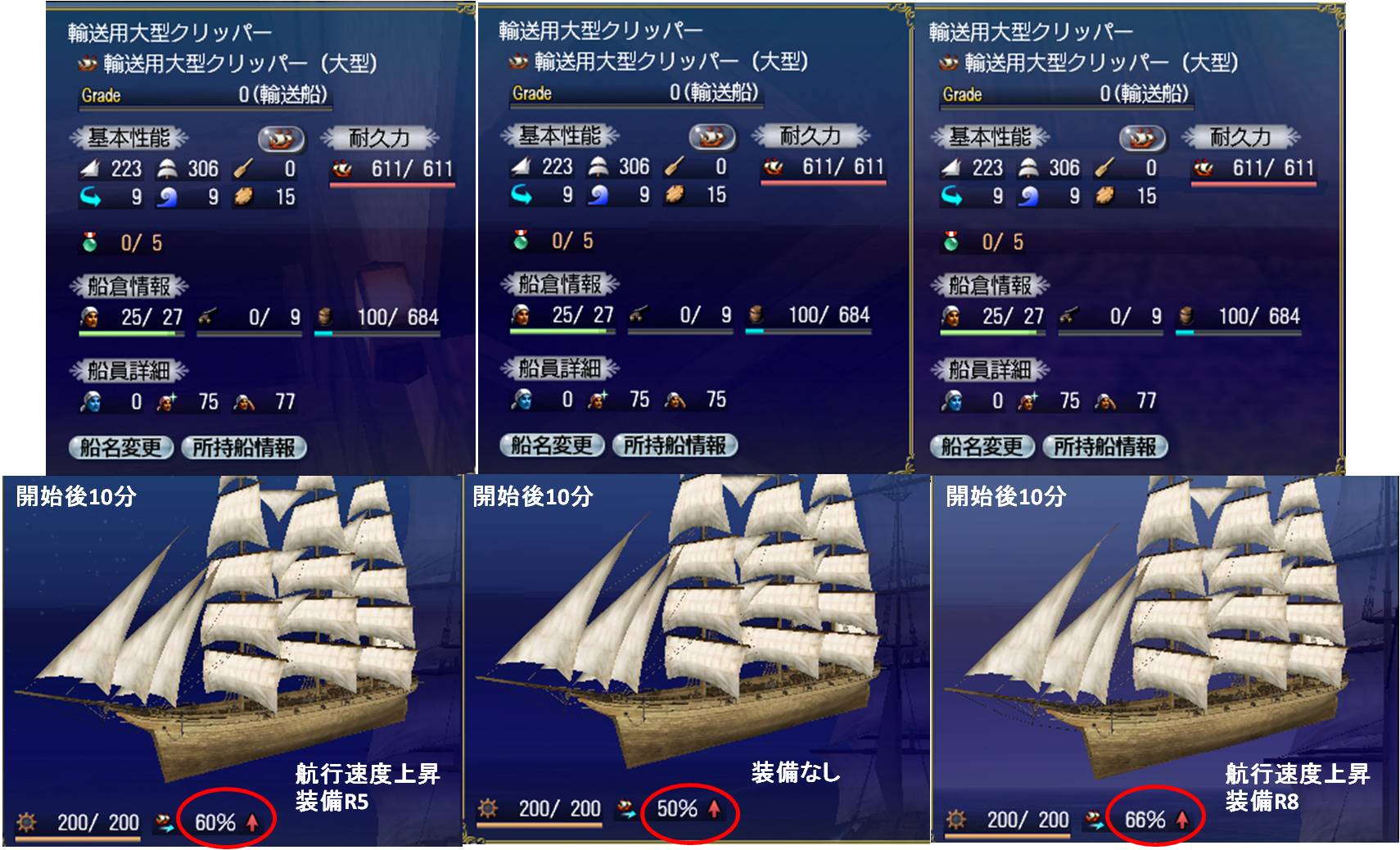
Task: Click 船名変更 button in right panel
Action: point(982,446)
